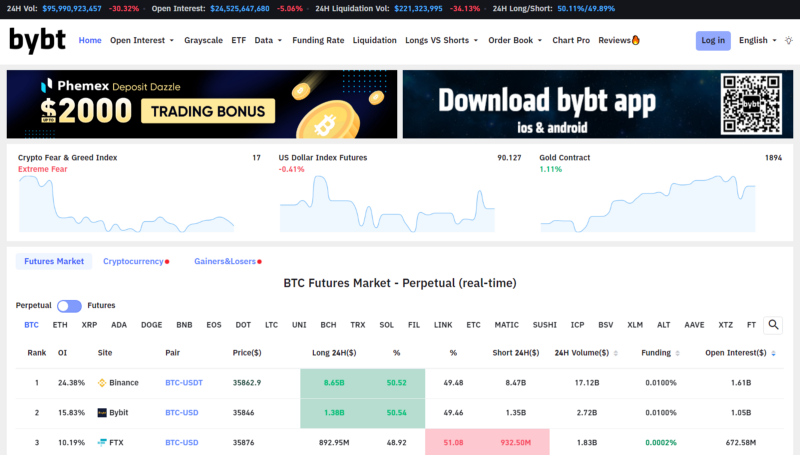
Task: Expand the Order Book dropdown
Action: click(x=515, y=40)
